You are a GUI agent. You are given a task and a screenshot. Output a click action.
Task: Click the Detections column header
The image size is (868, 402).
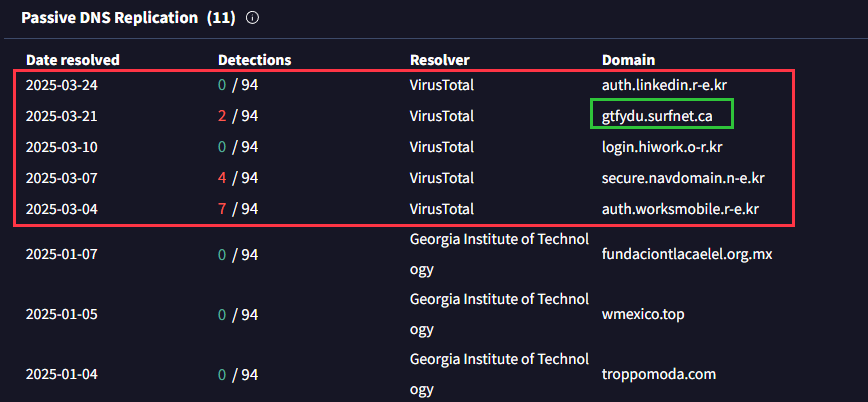[255, 60]
